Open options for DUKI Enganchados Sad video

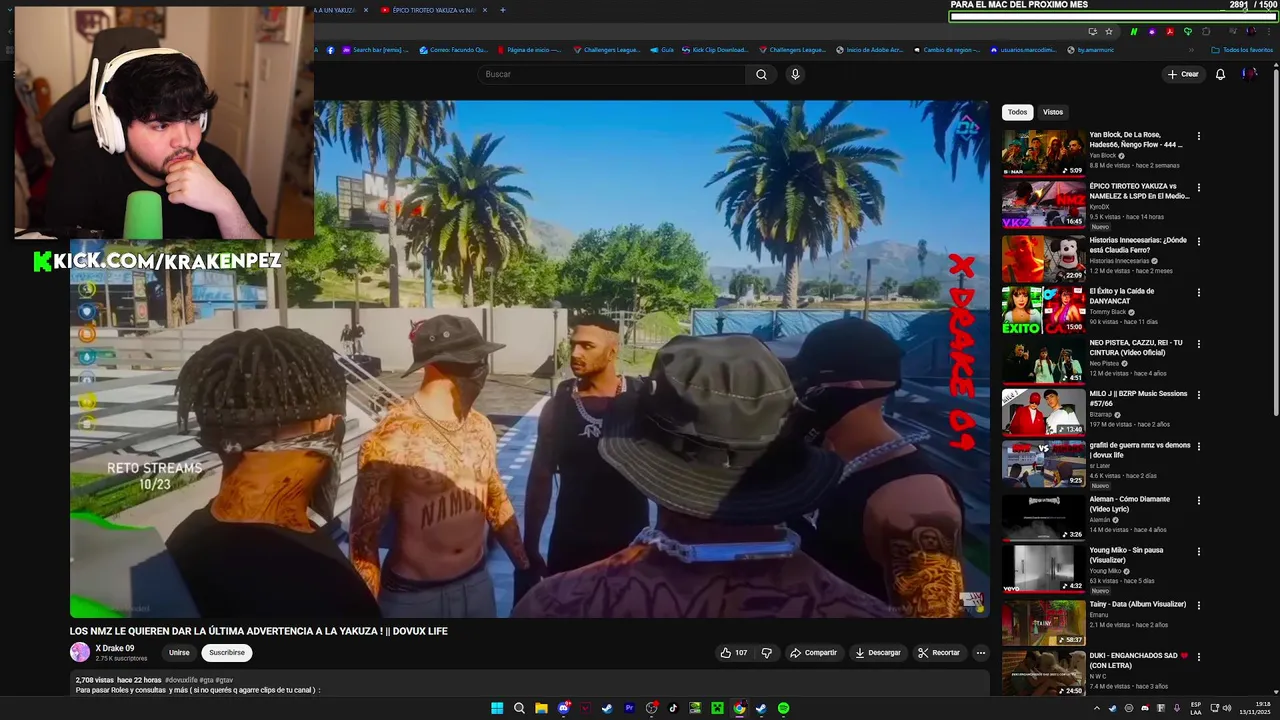click(1199, 657)
